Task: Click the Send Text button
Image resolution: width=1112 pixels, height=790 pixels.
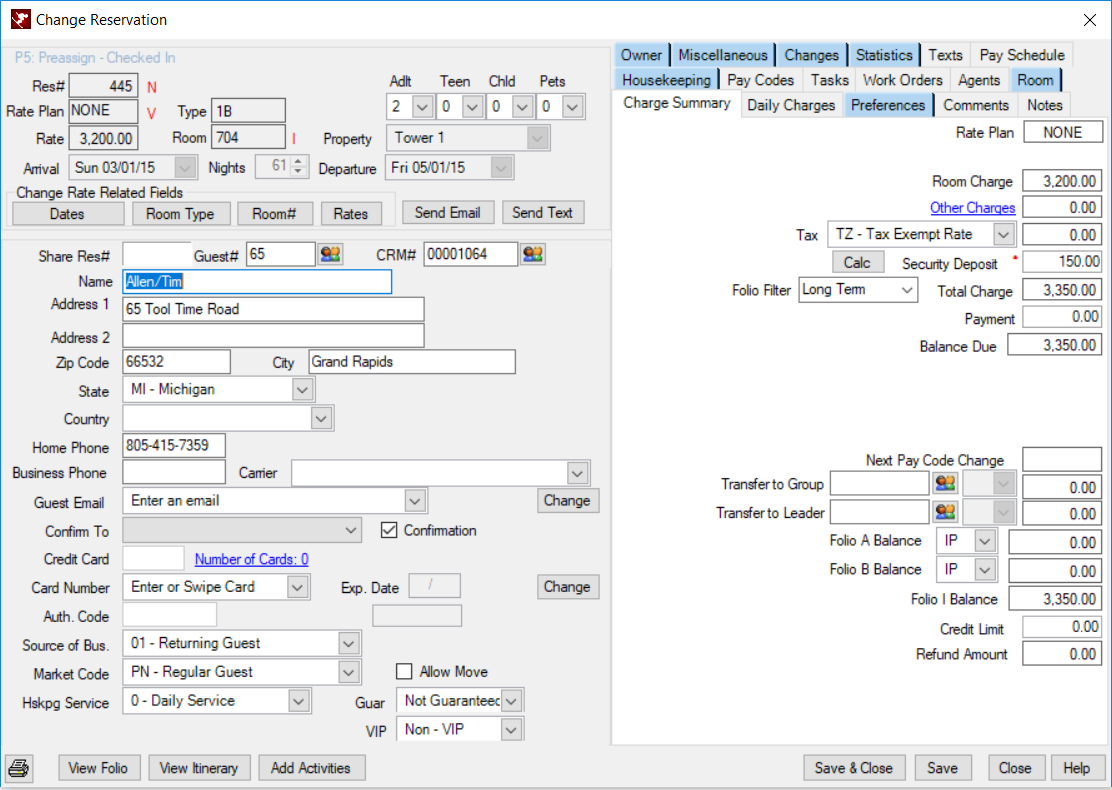Action: 543,212
